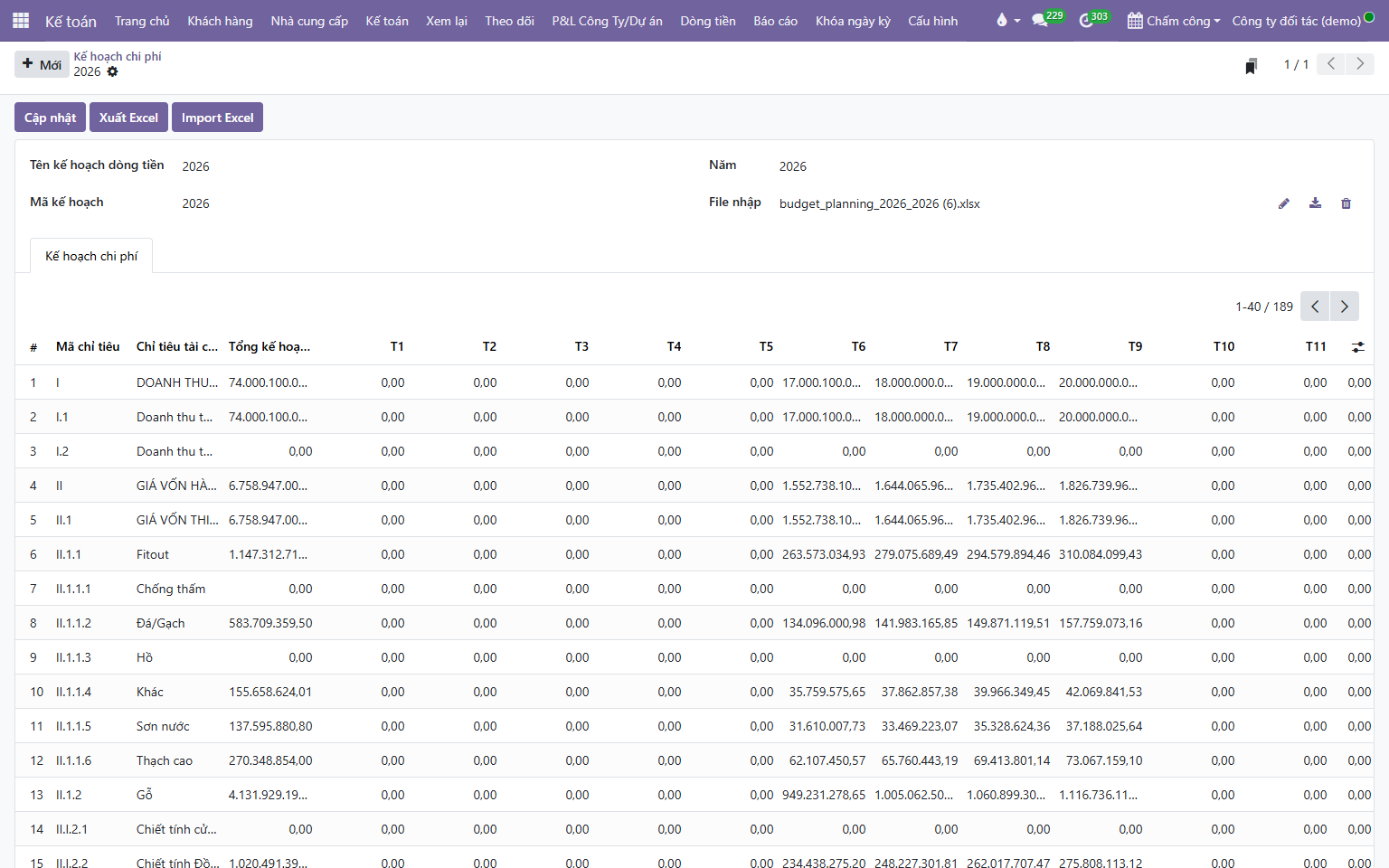
Task: Go to previous page of cost plan lines
Action: pyautogui.click(x=1315, y=307)
